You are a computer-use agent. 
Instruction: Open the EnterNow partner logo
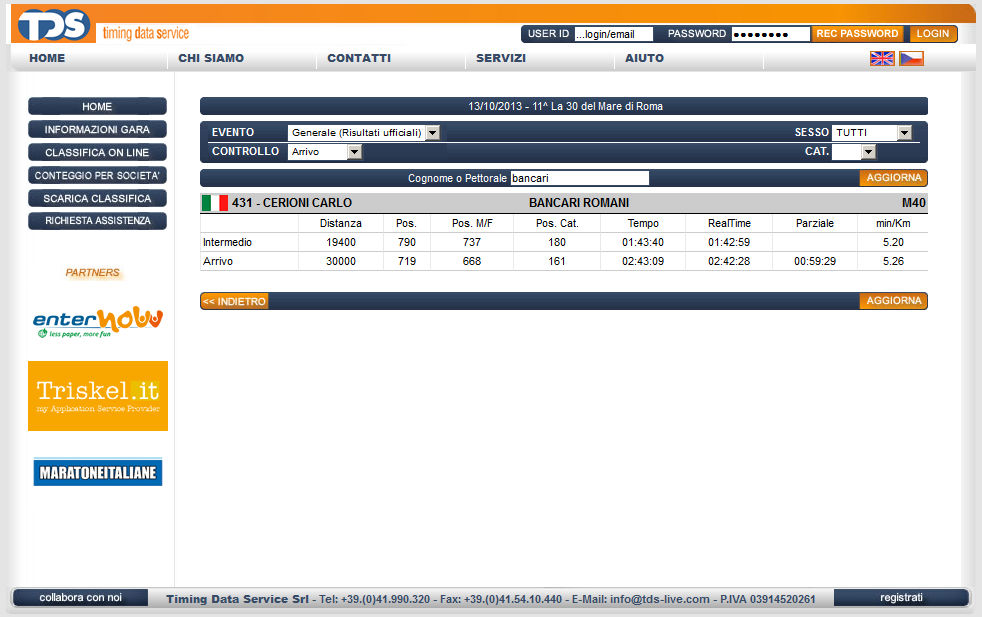[98, 321]
